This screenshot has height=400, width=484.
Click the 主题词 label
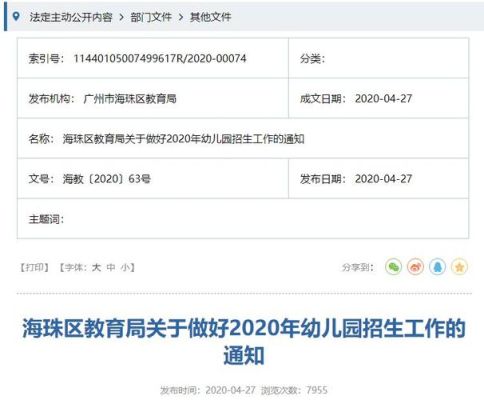point(46,219)
